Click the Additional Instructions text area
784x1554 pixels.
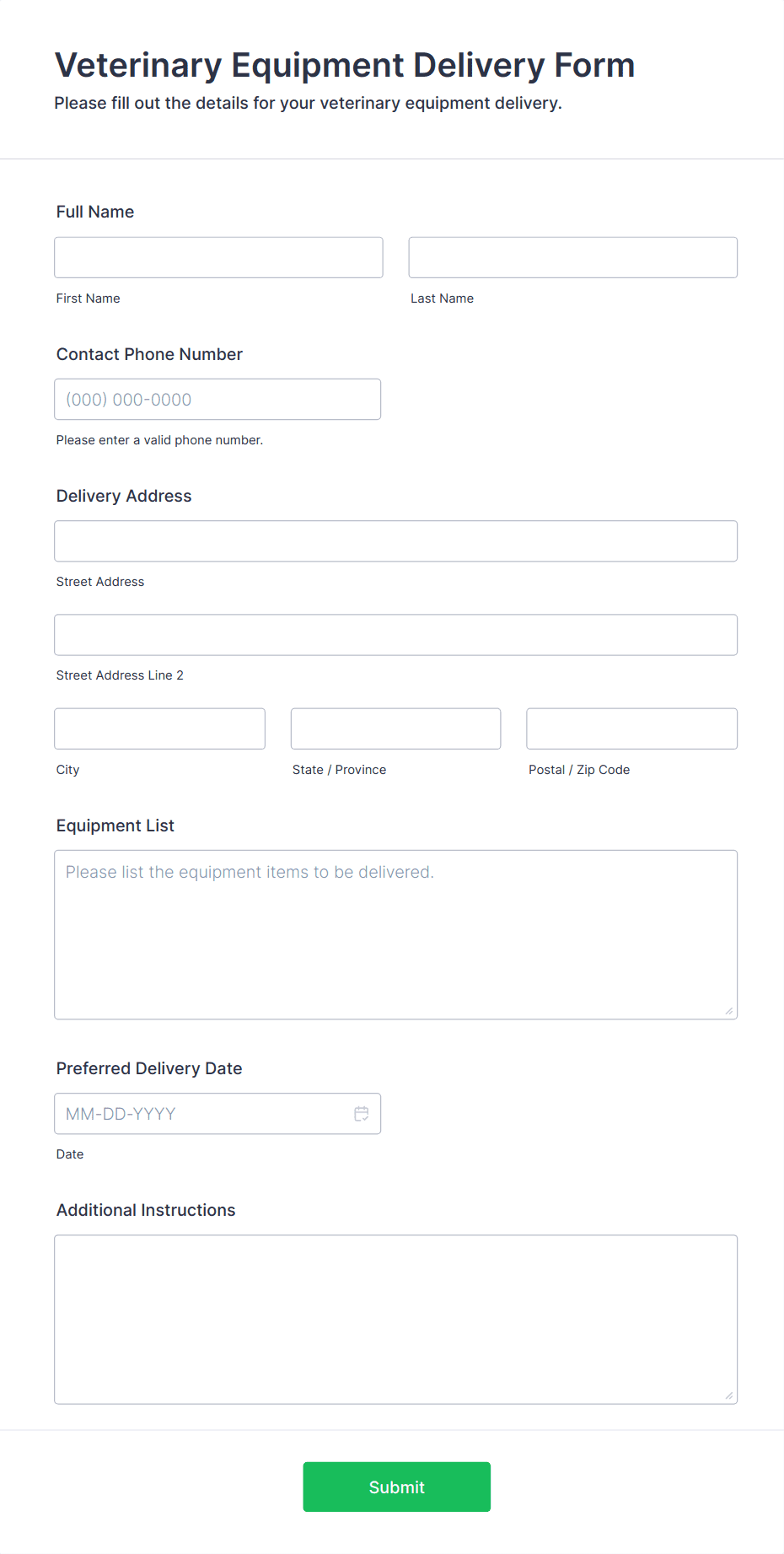coord(395,1320)
